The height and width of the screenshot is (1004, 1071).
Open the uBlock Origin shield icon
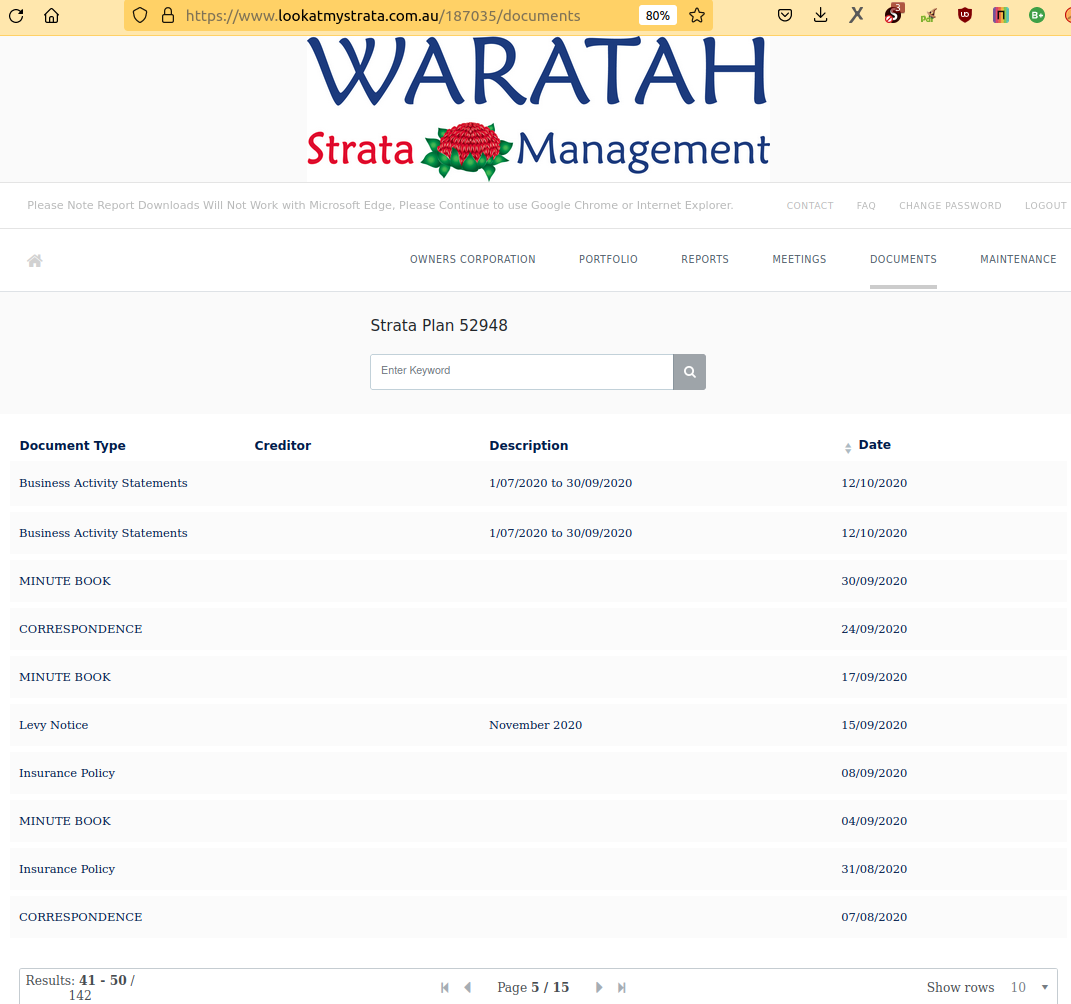point(964,15)
